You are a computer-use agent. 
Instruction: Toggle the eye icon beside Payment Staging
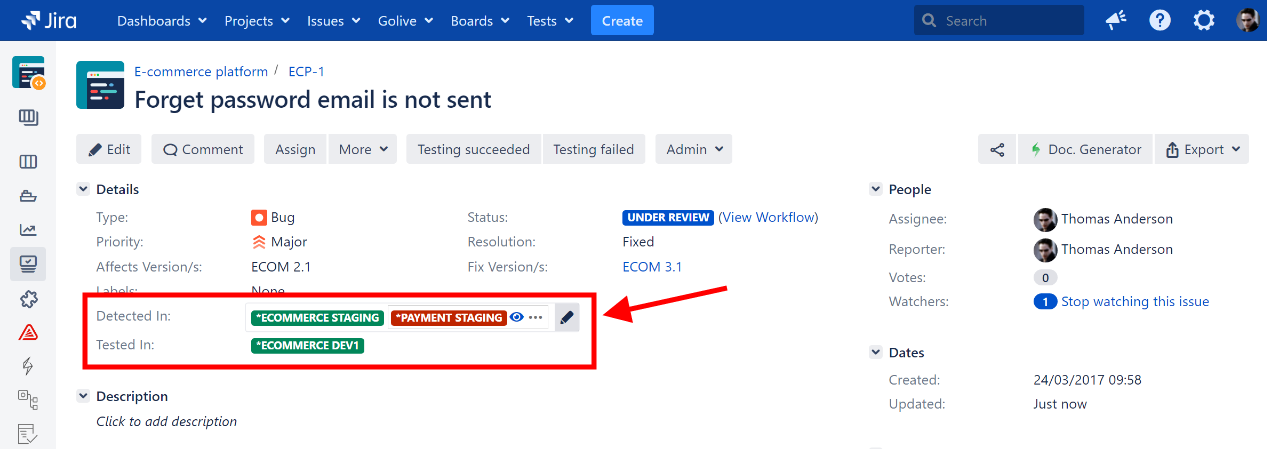517,318
